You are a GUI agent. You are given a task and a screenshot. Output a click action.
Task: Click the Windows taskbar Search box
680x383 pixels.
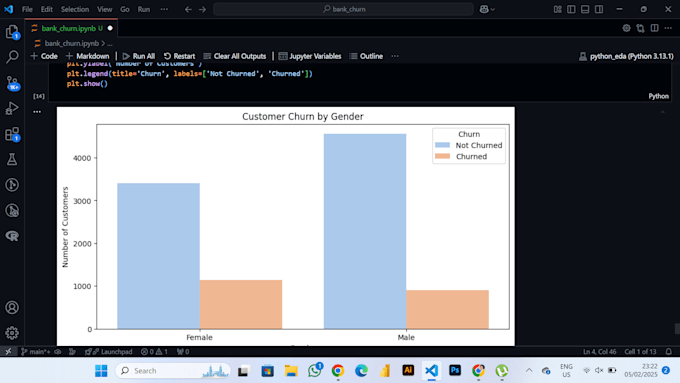[x=173, y=371]
